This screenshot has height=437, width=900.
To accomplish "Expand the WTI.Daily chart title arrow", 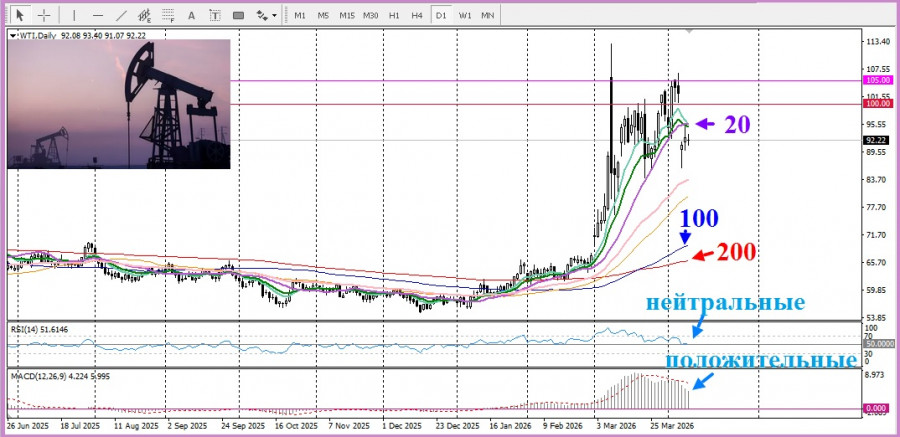I will coord(12,35).
